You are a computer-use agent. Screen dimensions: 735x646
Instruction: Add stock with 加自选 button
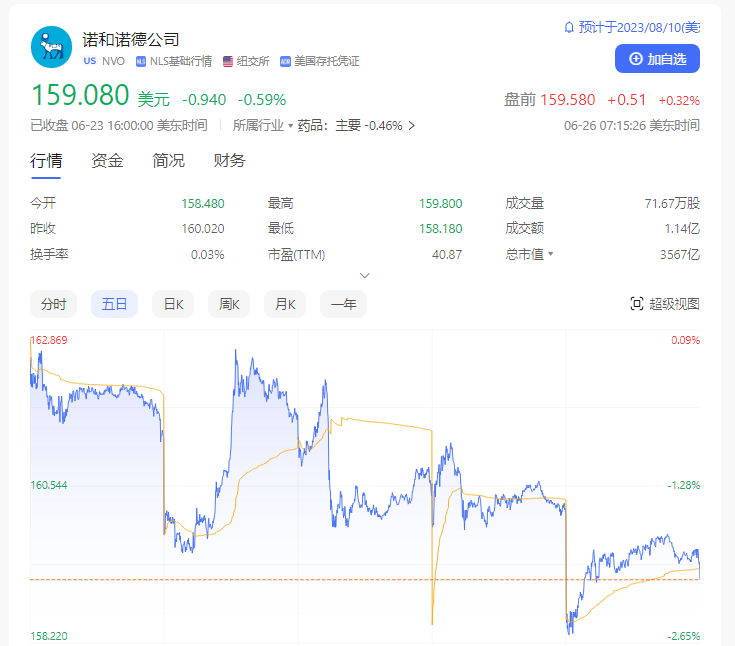(657, 59)
